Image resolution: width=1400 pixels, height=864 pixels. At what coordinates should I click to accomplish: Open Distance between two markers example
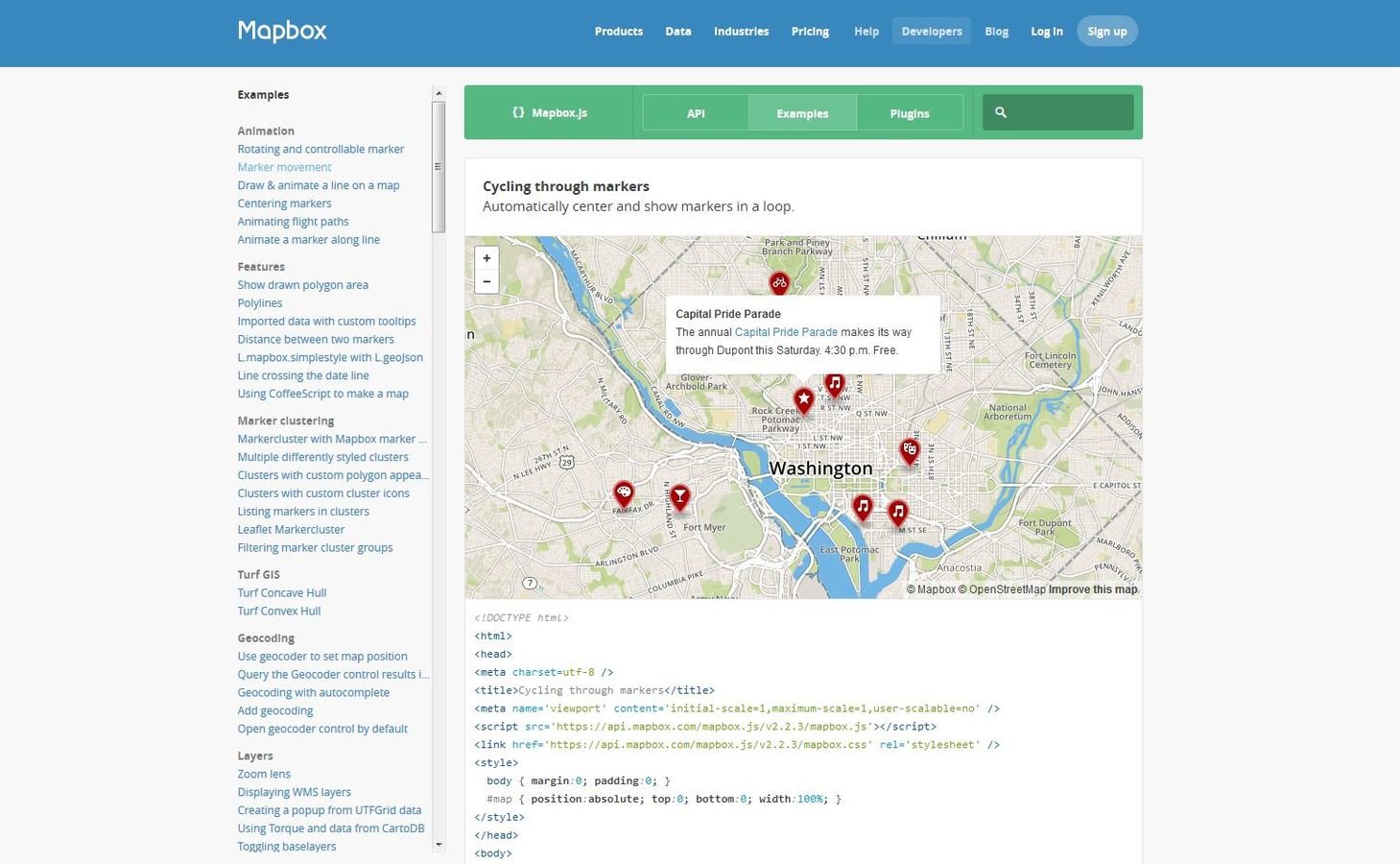[316, 340]
